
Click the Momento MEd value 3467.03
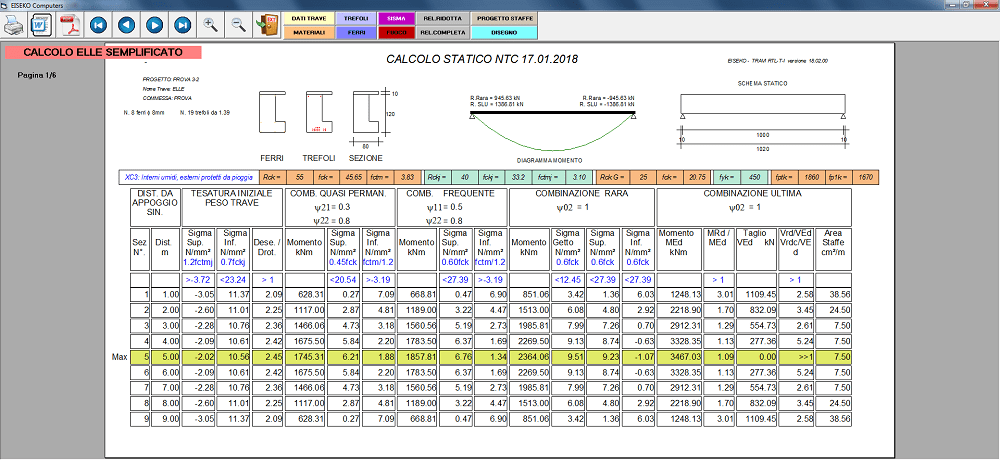680,357
